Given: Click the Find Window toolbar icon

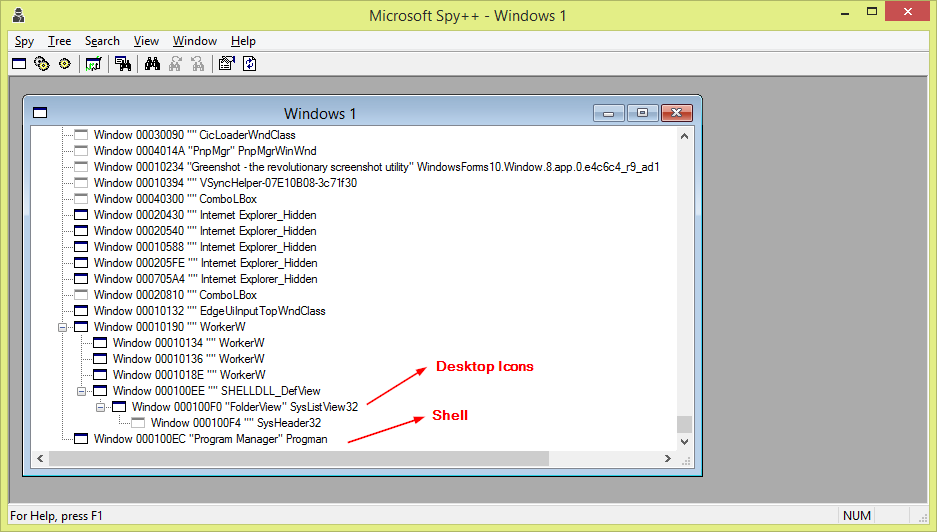Looking at the screenshot, I should point(123,63).
